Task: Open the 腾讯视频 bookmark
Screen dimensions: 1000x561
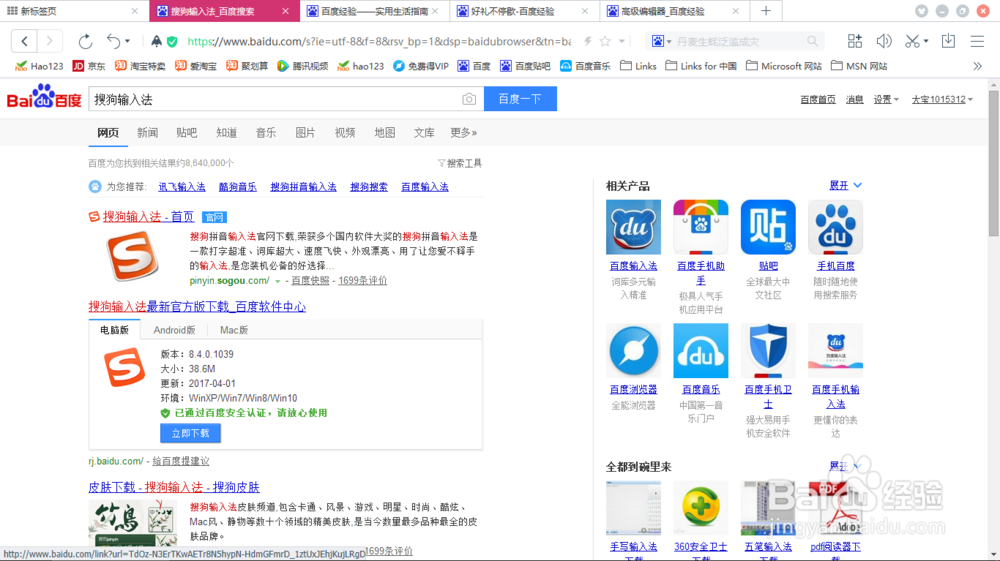Action: [302, 66]
